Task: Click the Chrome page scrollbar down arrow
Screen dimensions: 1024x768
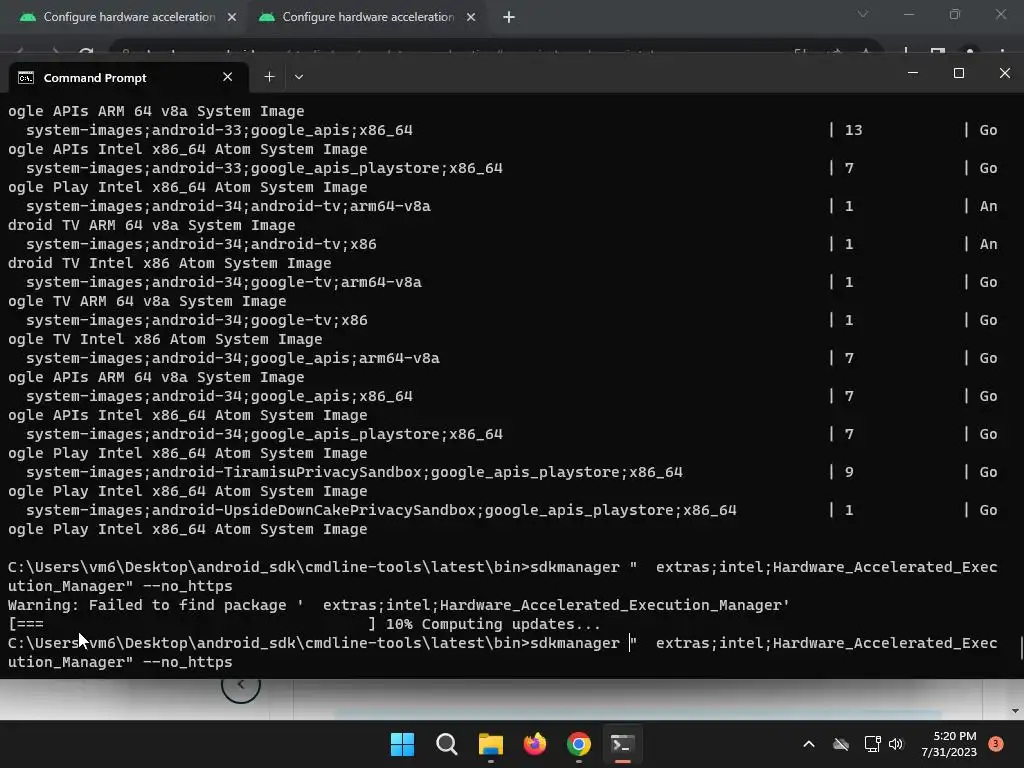Action: coord(1015,711)
